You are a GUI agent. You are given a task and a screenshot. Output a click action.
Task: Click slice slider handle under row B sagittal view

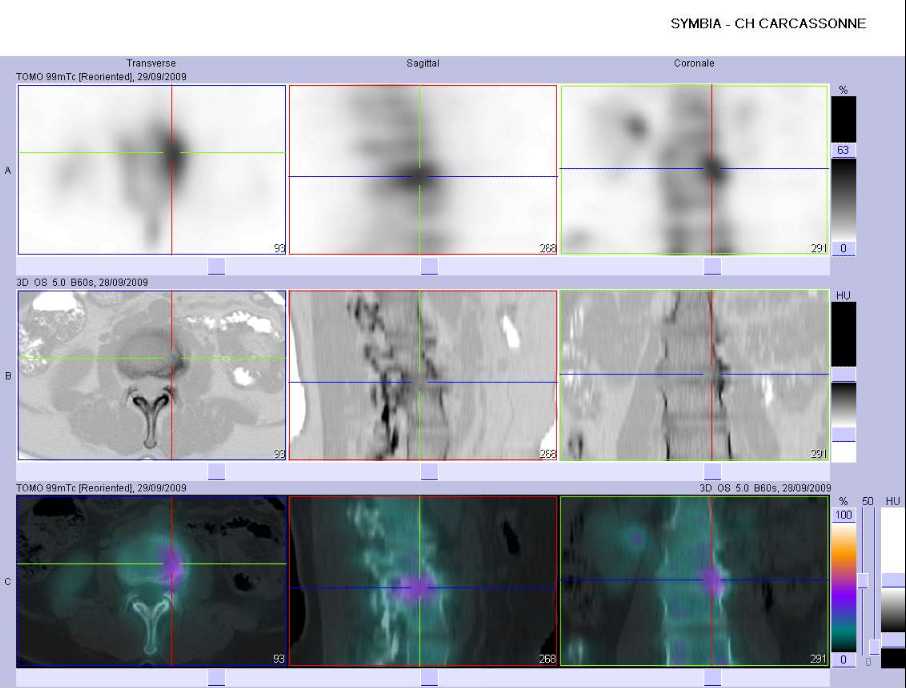pos(429,472)
